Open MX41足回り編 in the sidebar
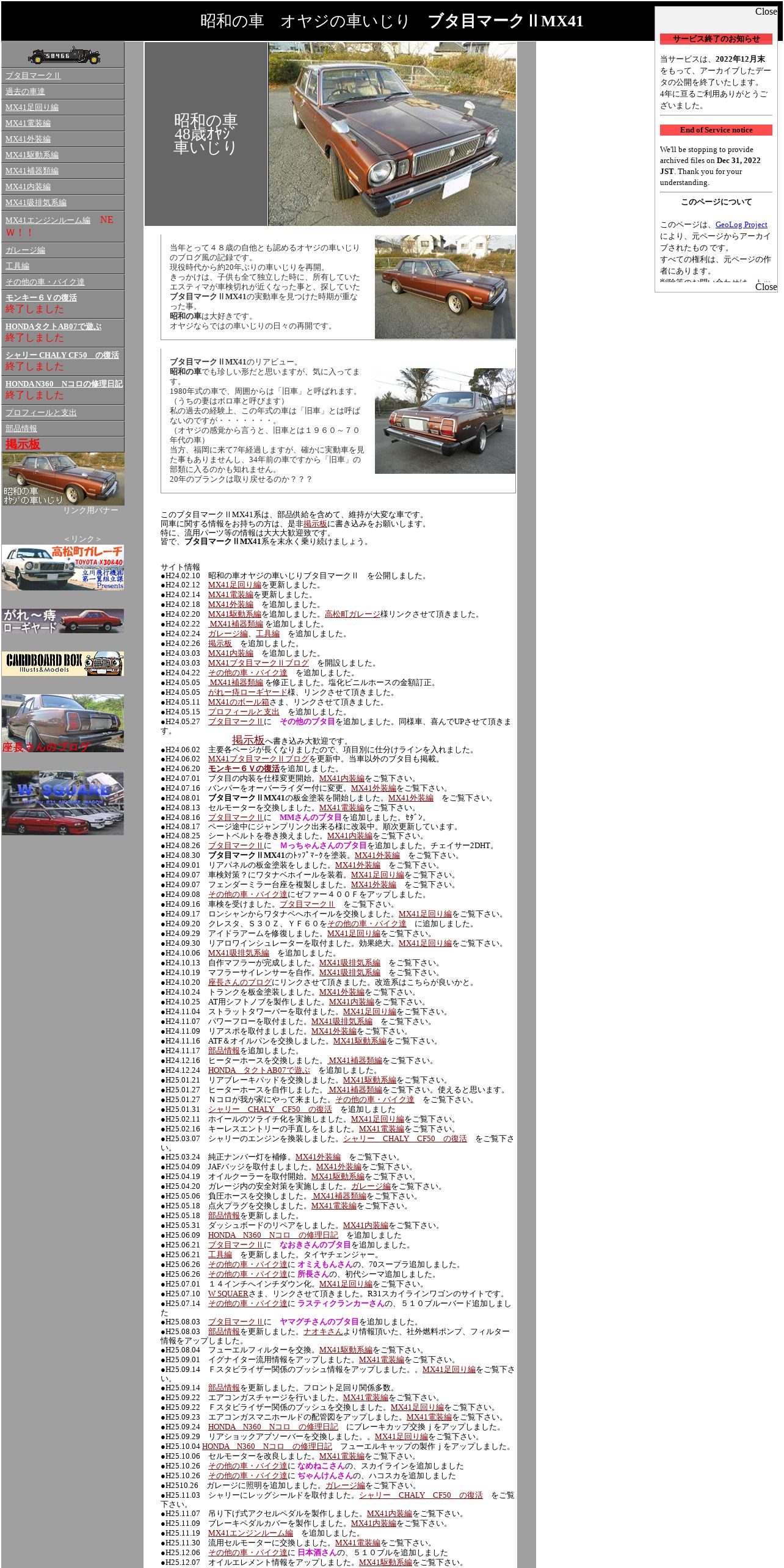Image resolution: width=784 pixels, height=1568 pixels. click(32, 107)
